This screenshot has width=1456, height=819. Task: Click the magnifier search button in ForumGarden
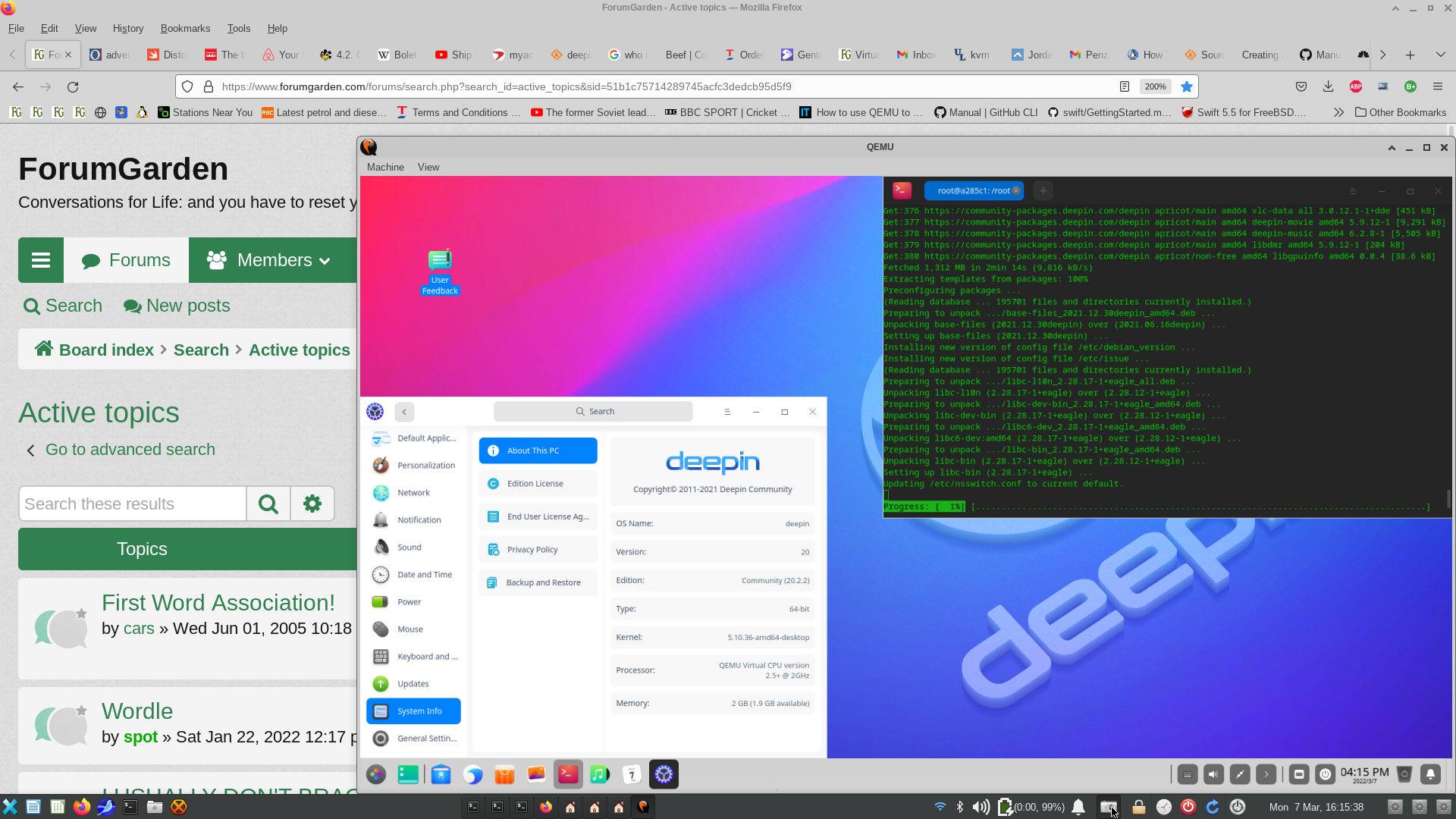(268, 504)
